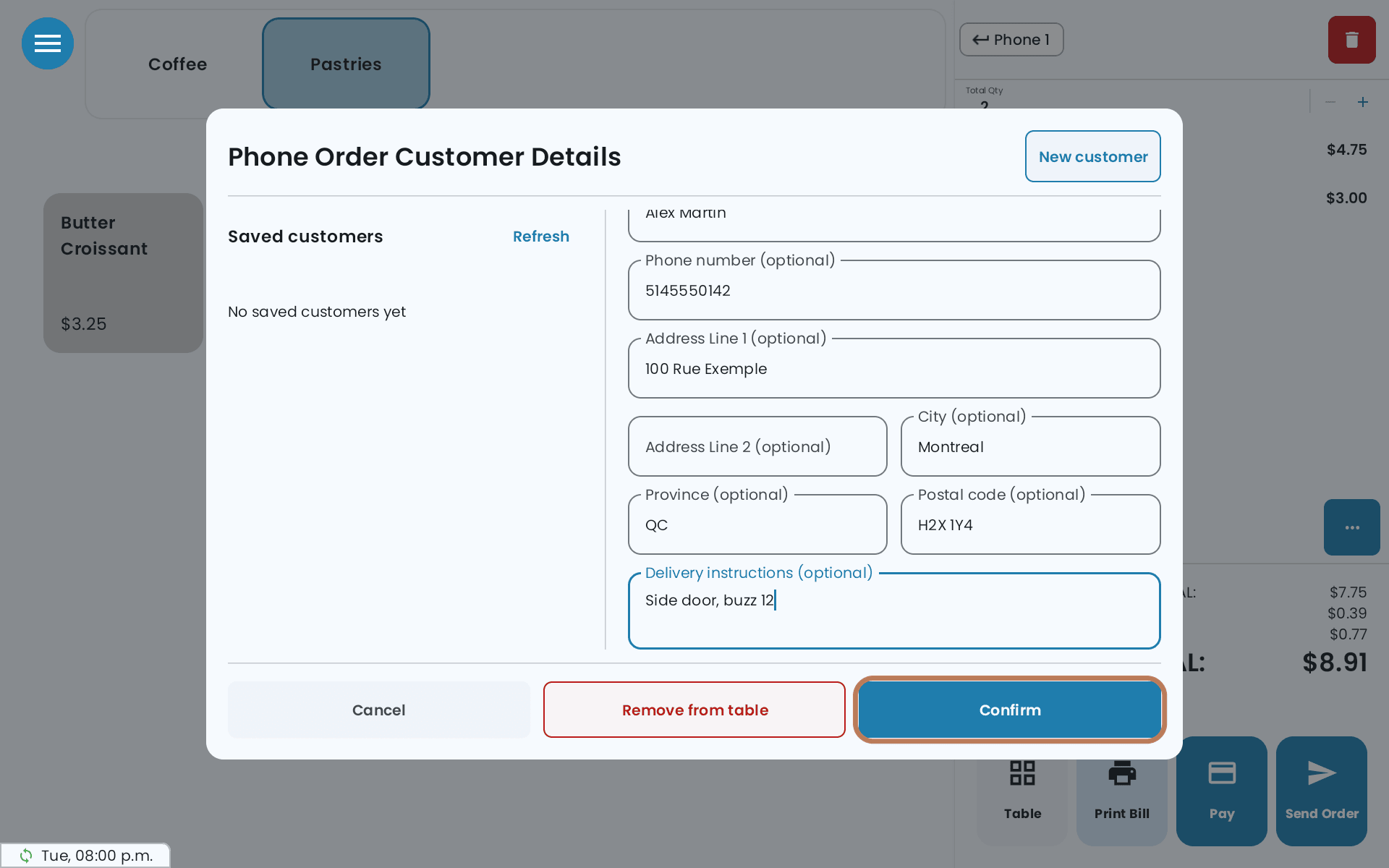
Task: Decrease quantity with minus icon
Action: click(x=1330, y=102)
